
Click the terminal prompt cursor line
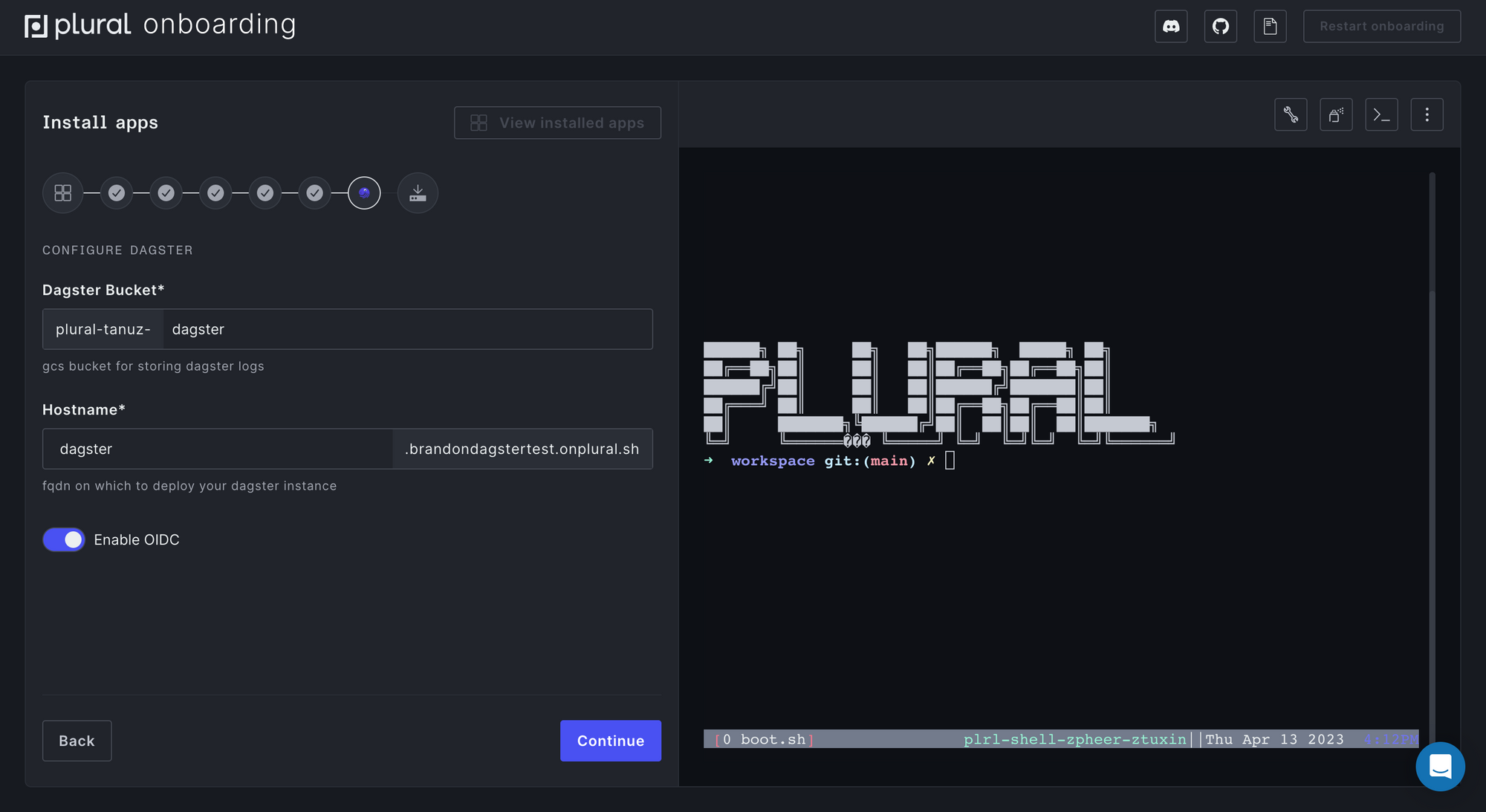pyautogui.click(x=828, y=461)
